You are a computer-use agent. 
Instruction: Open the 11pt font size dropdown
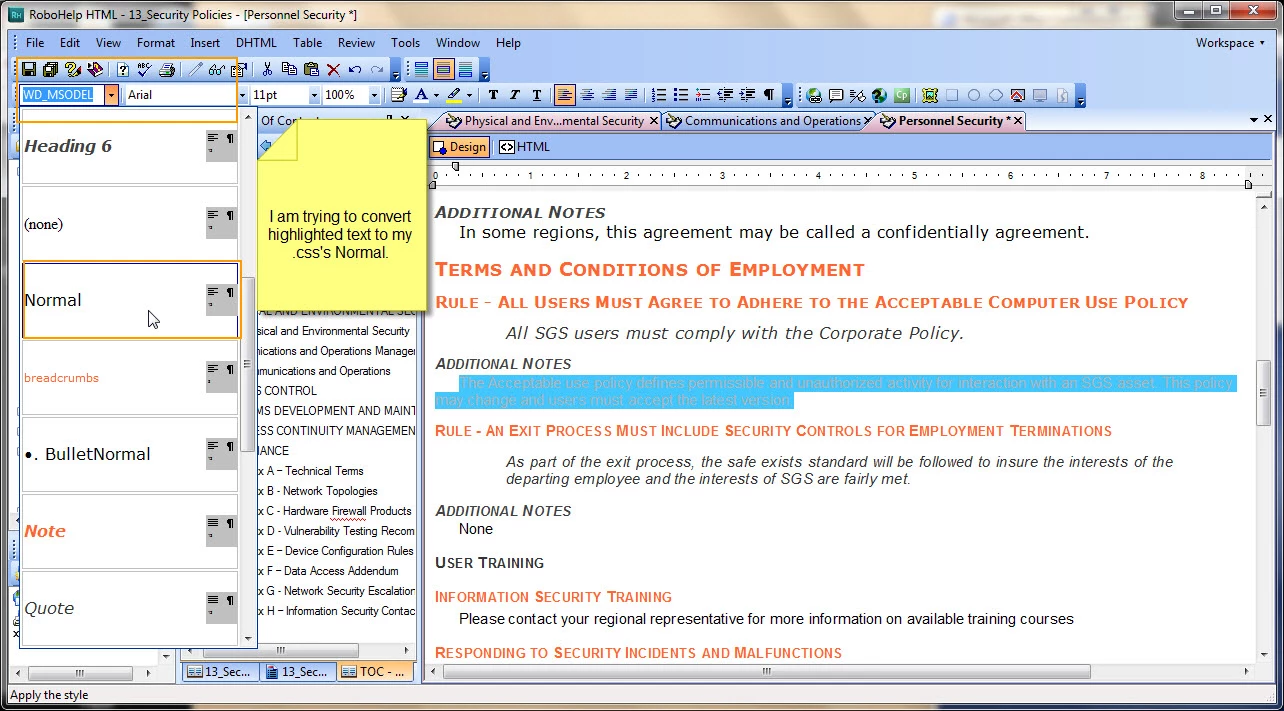point(314,95)
